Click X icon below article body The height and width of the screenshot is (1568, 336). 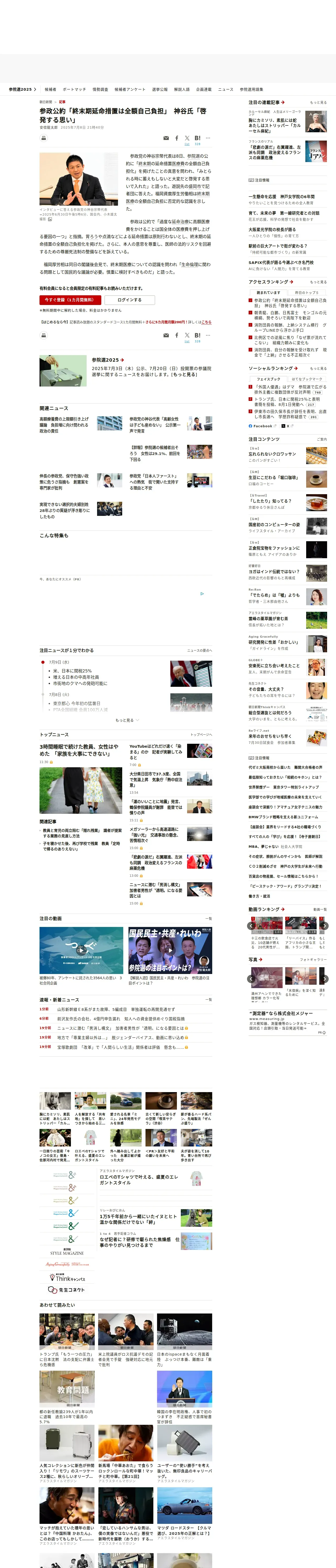[187, 335]
